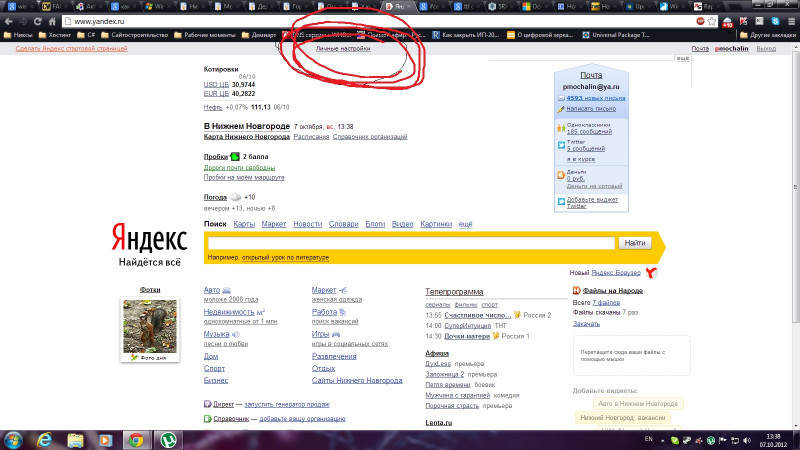Bookmark this page with the star icon
The width and height of the screenshot is (800, 450).
click(x=712, y=21)
